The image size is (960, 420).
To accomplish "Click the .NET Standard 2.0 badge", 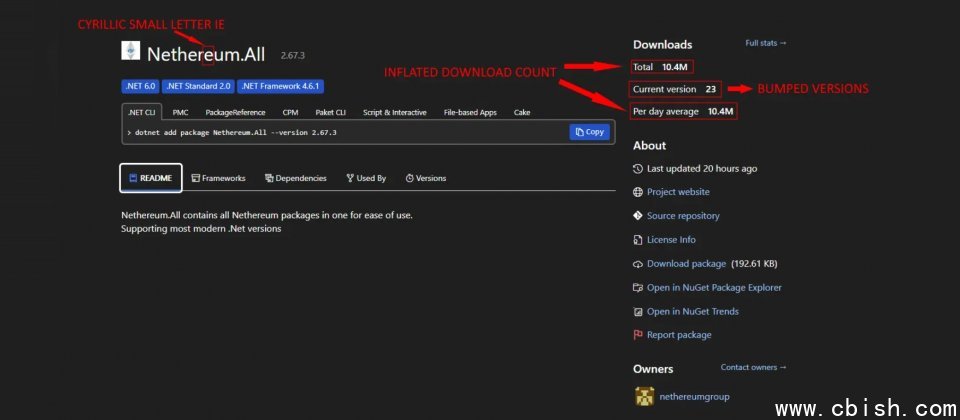I will tap(198, 86).
